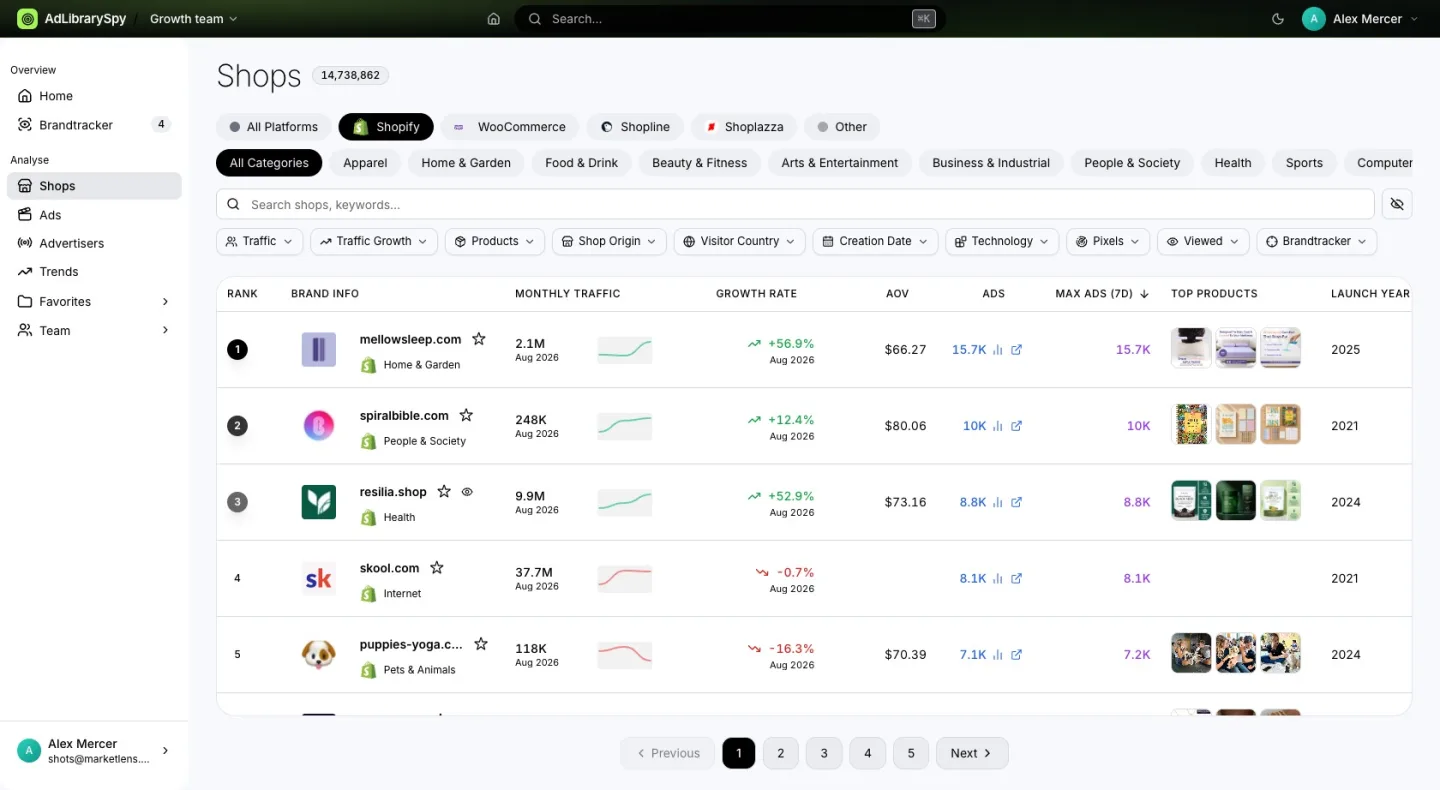
Task: Go to page 5
Action: [911, 753]
